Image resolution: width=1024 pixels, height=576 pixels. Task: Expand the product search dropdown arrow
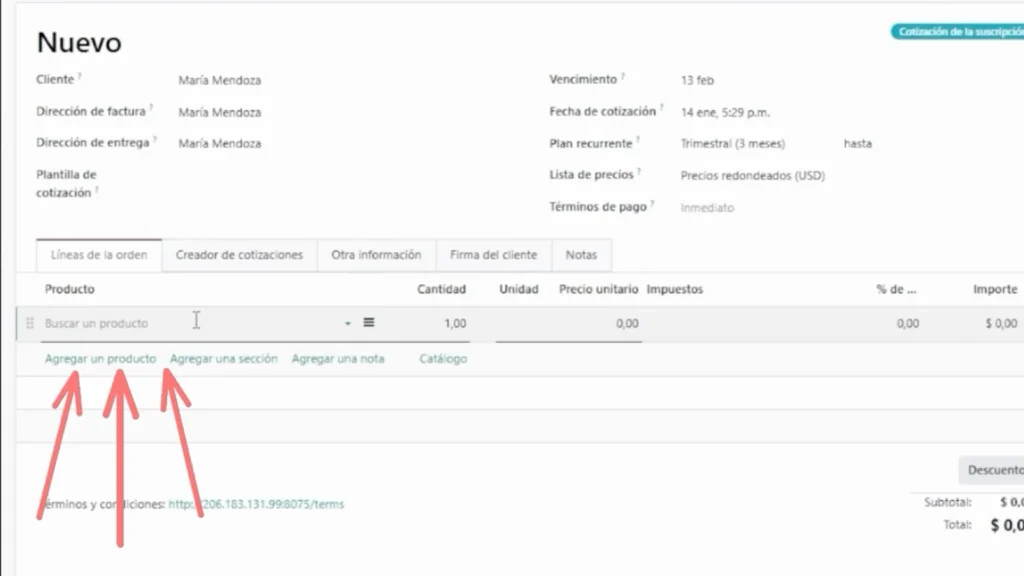(x=348, y=324)
